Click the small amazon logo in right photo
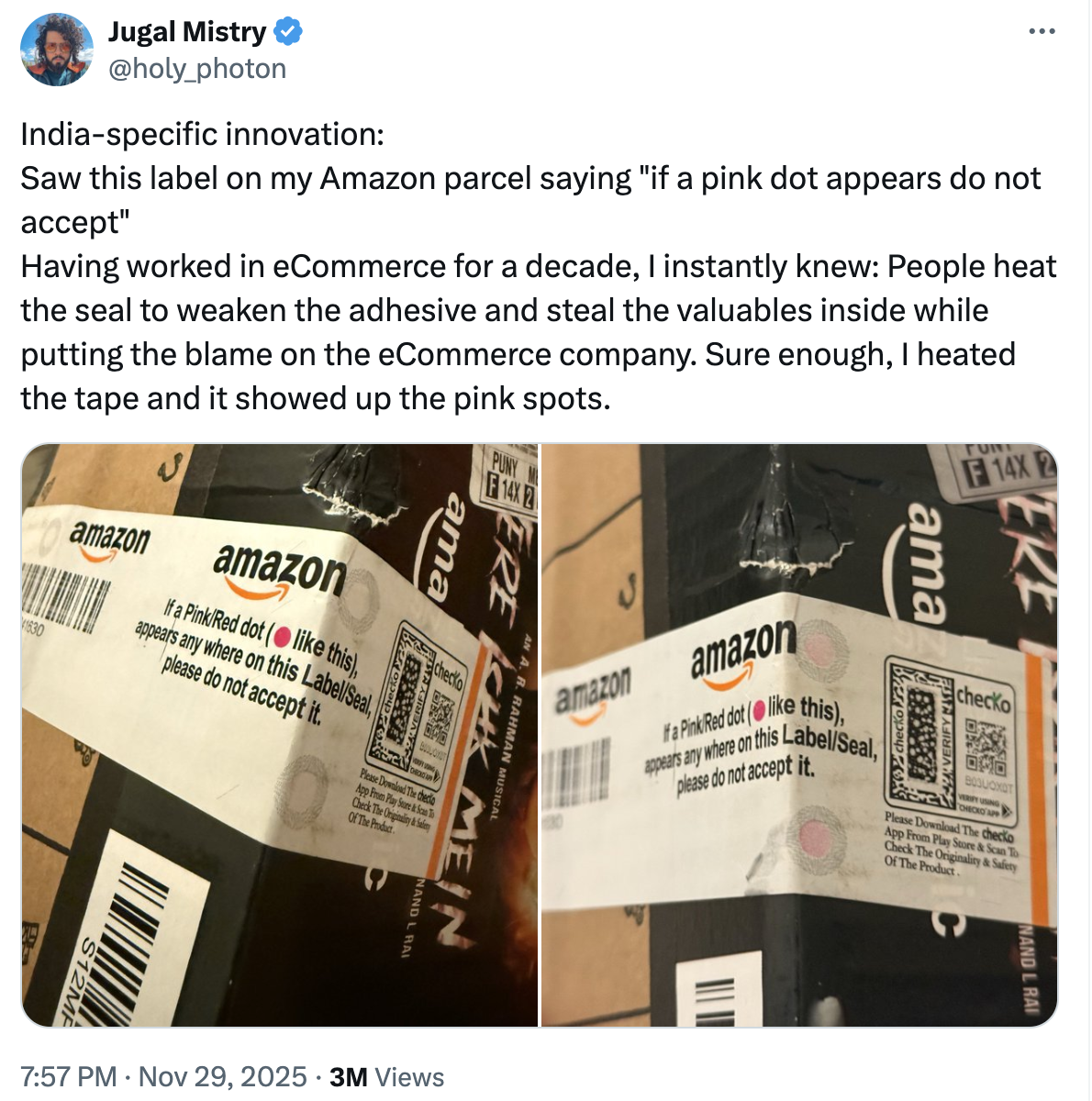This screenshot has height=1101, width=1092. pyautogui.click(x=594, y=687)
